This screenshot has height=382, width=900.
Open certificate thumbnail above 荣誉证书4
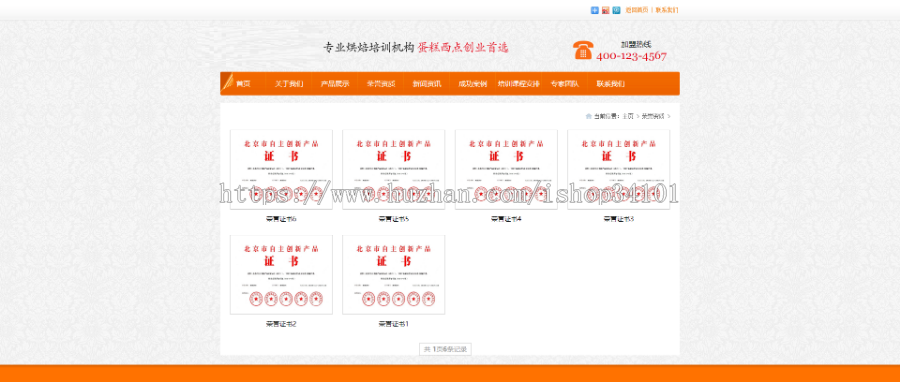pyautogui.click(x=506, y=169)
